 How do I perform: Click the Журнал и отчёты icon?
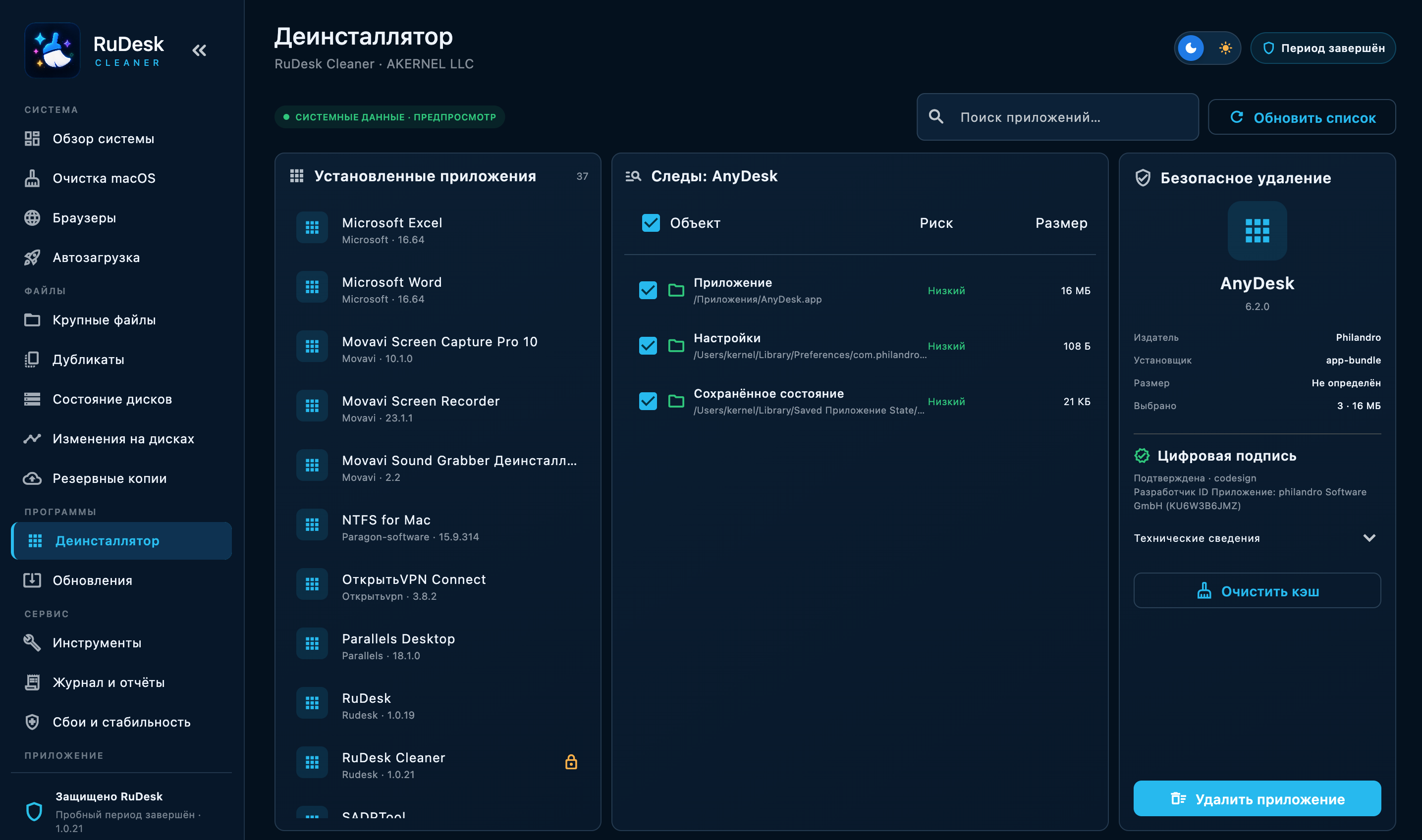tap(32, 682)
